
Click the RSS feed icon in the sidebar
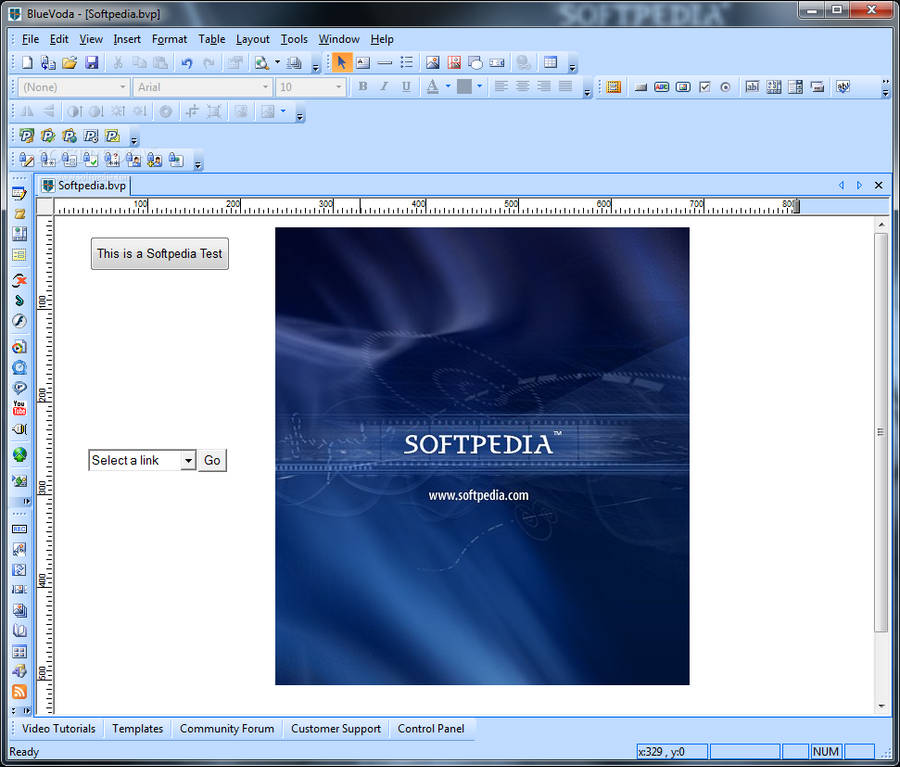(19, 692)
